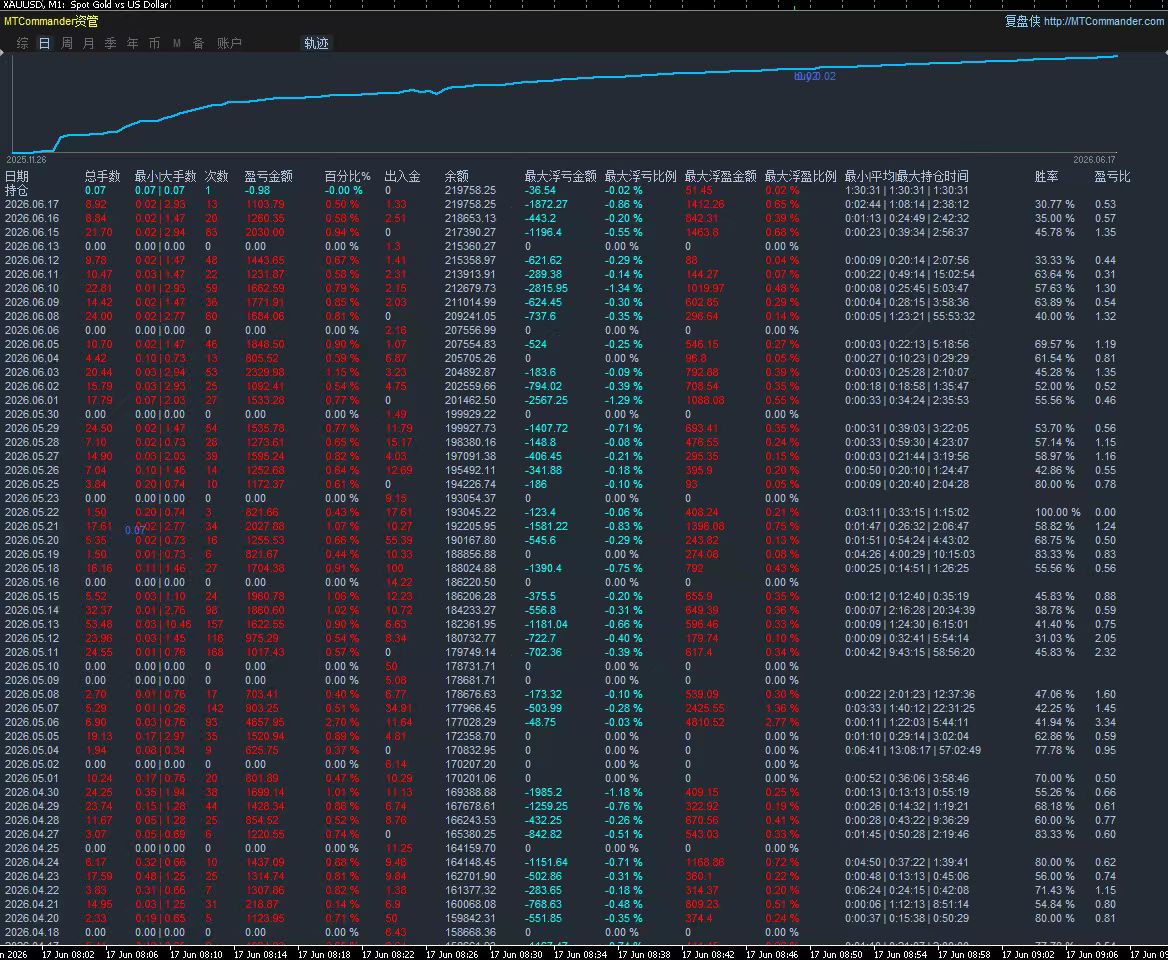Select the 2026.04.30 date row
Screen dimensions: 1168x960
click(32, 792)
